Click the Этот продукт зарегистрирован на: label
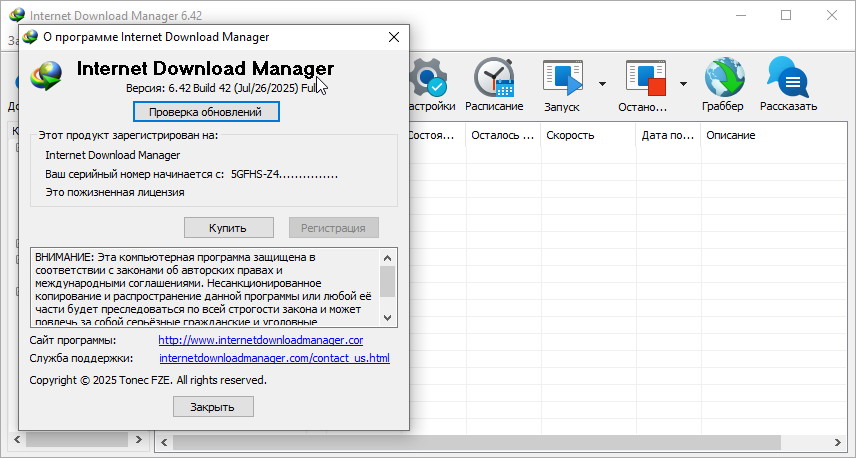Image resolution: width=856 pixels, height=458 pixels. [128, 135]
